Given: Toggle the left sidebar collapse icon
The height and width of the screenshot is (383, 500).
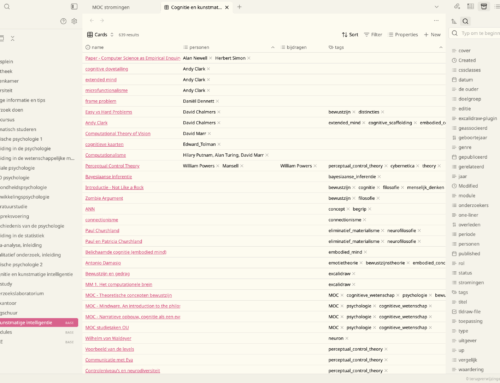Looking at the screenshot, I should pos(74,7).
